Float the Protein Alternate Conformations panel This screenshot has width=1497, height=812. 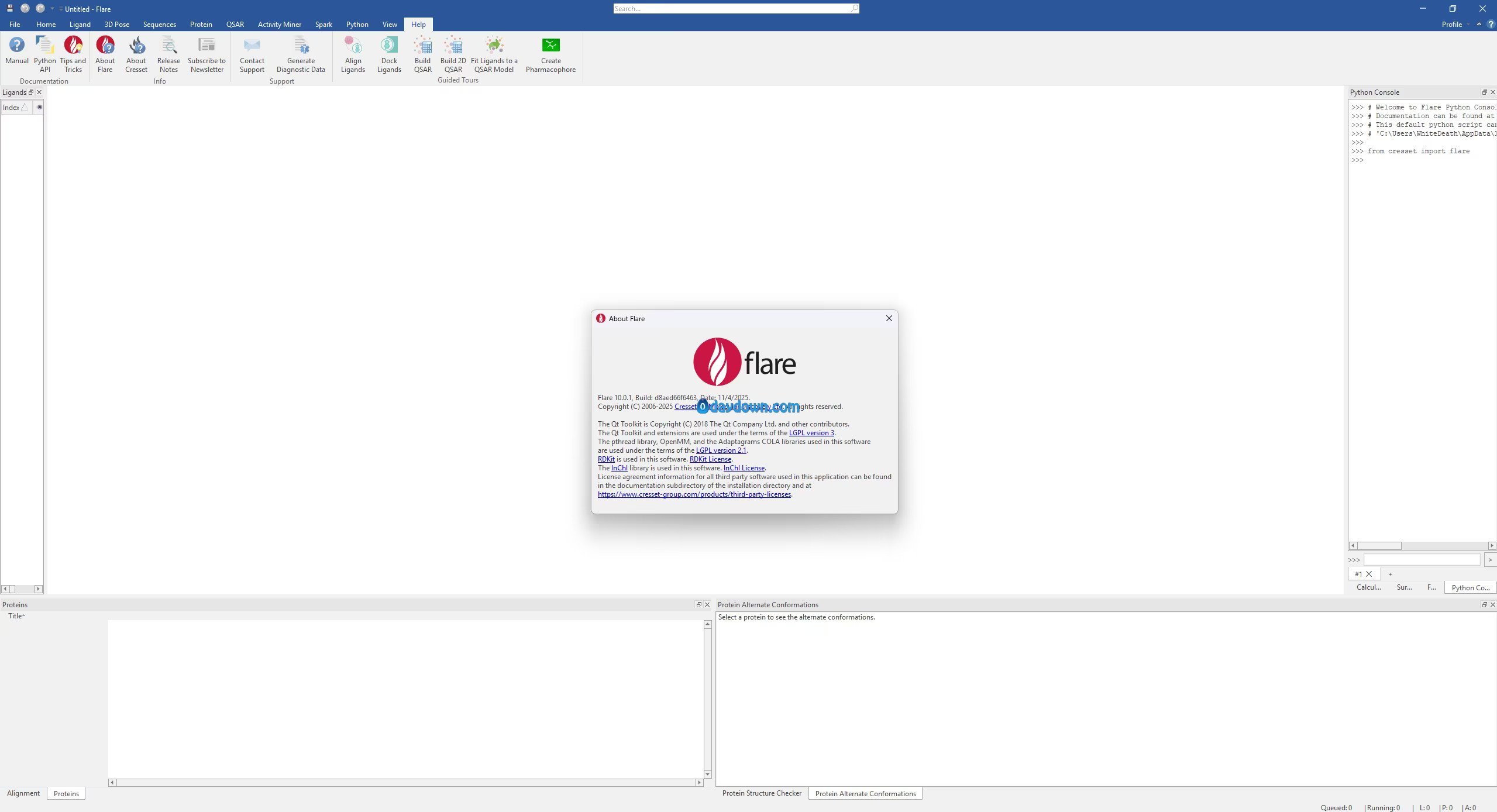tap(1484, 604)
